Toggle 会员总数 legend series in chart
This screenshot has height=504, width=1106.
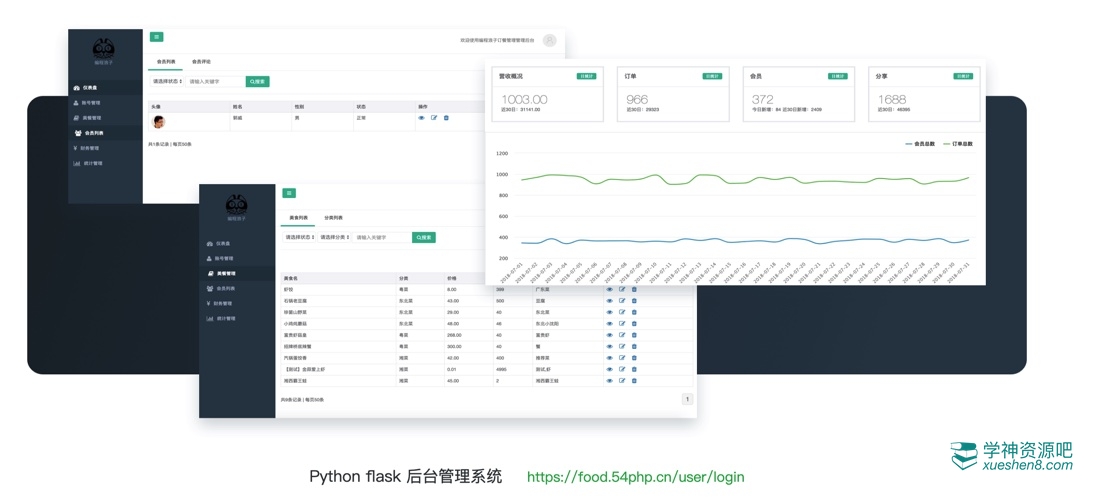tap(920, 144)
